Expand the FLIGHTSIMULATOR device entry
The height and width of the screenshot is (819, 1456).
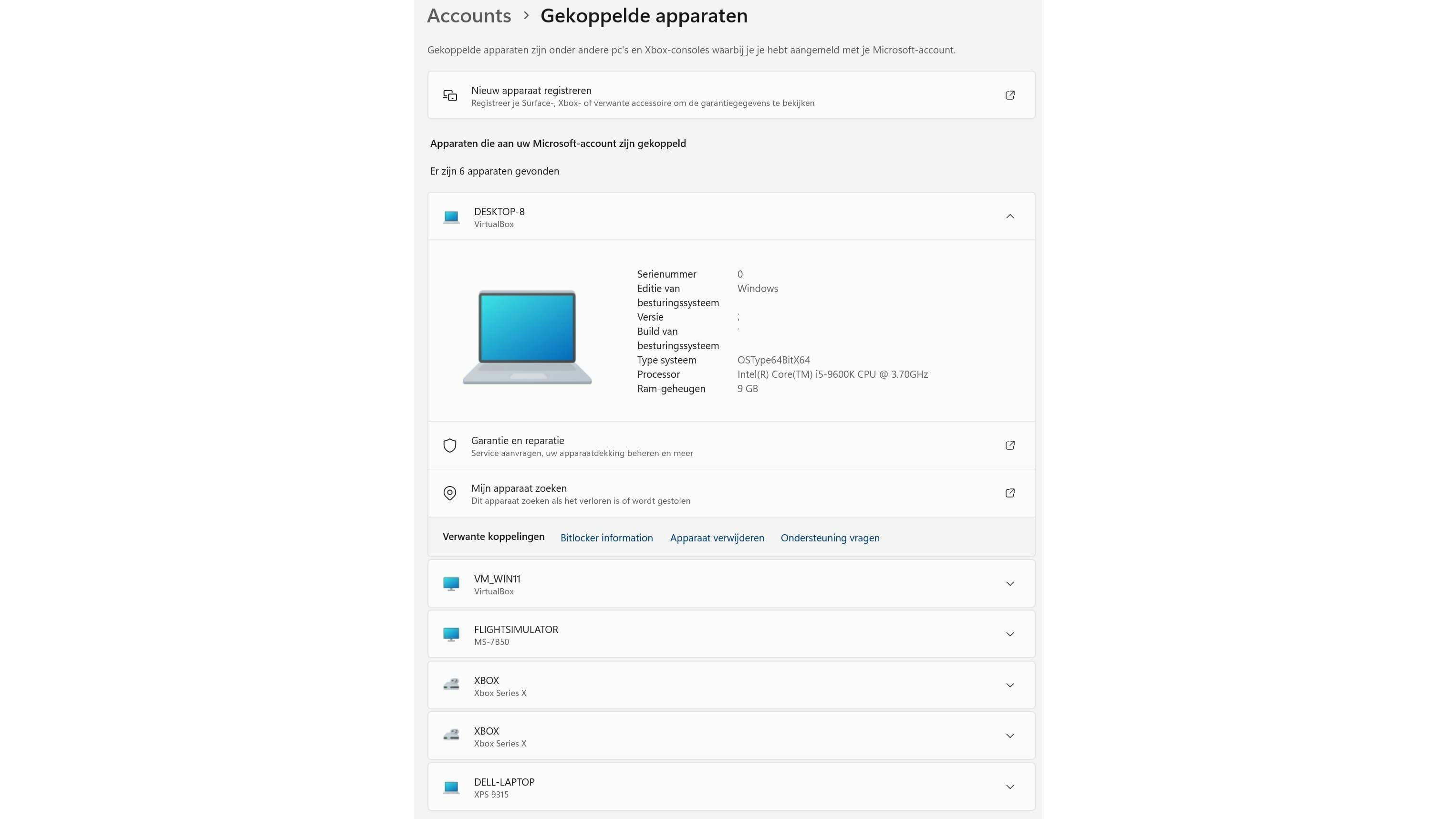(x=1009, y=634)
